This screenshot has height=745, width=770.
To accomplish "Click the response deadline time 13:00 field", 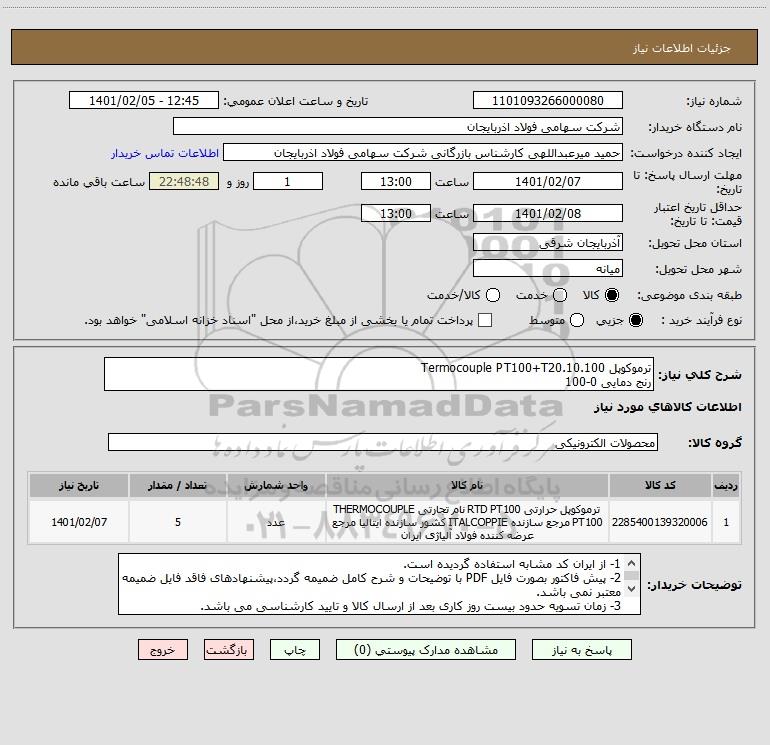I will [396, 181].
